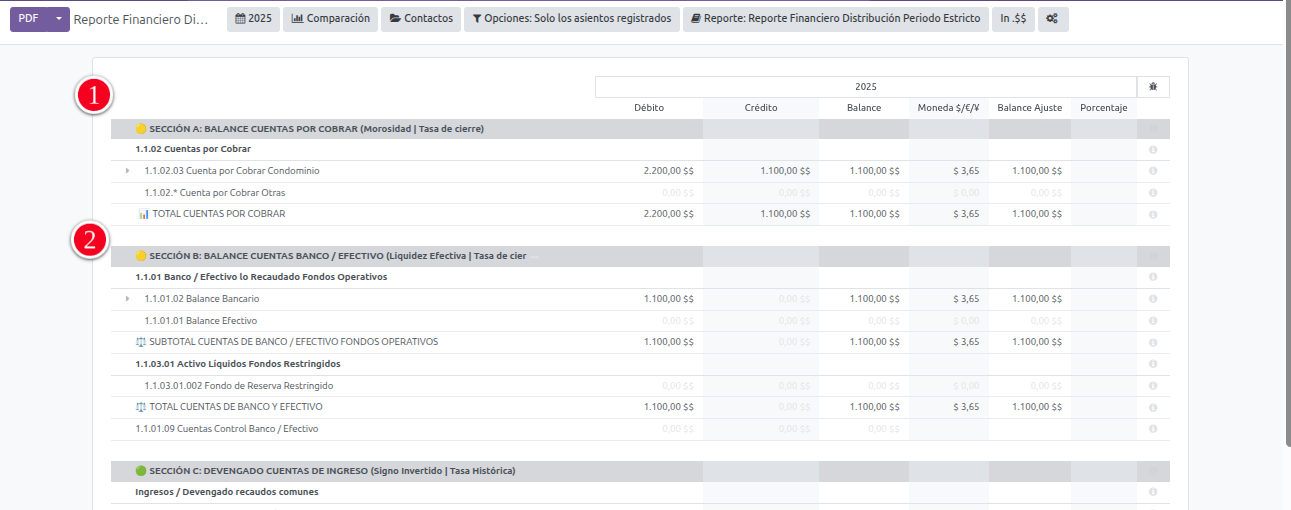
Task: Click info icon on Cuentas Control Banco row
Action: tap(1153, 429)
